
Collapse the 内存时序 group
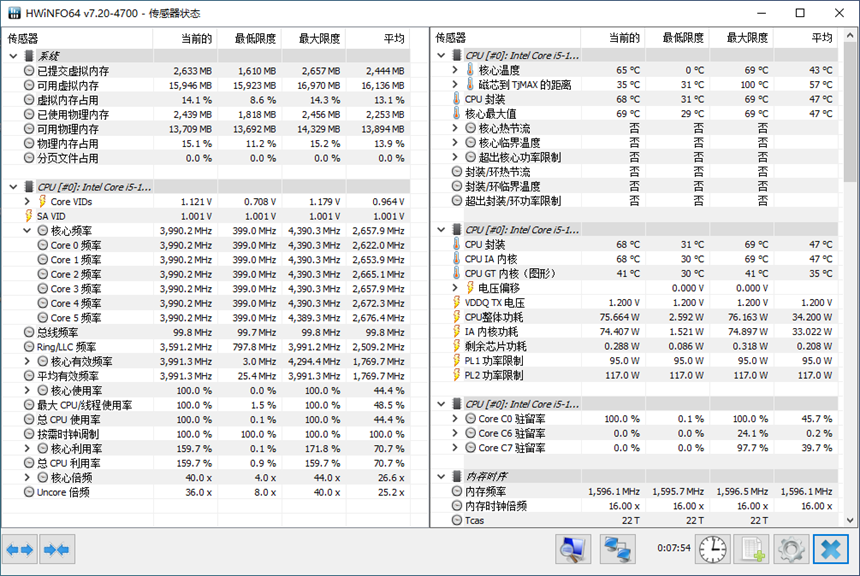click(442, 476)
